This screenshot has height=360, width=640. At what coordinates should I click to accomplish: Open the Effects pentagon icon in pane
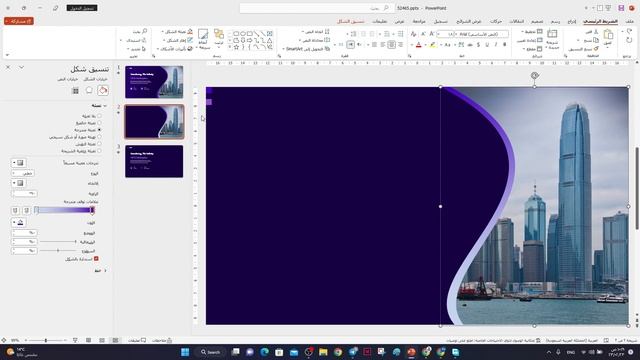coord(89,90)
